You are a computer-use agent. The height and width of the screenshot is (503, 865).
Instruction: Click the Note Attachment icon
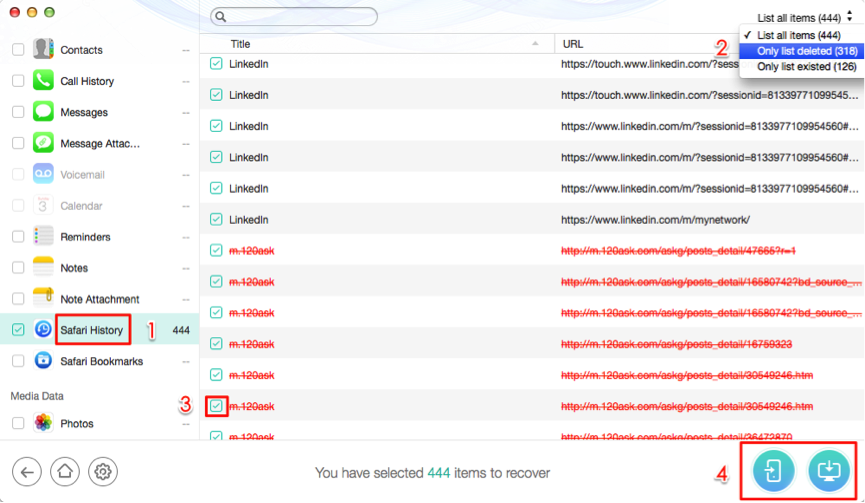point(43,298)
